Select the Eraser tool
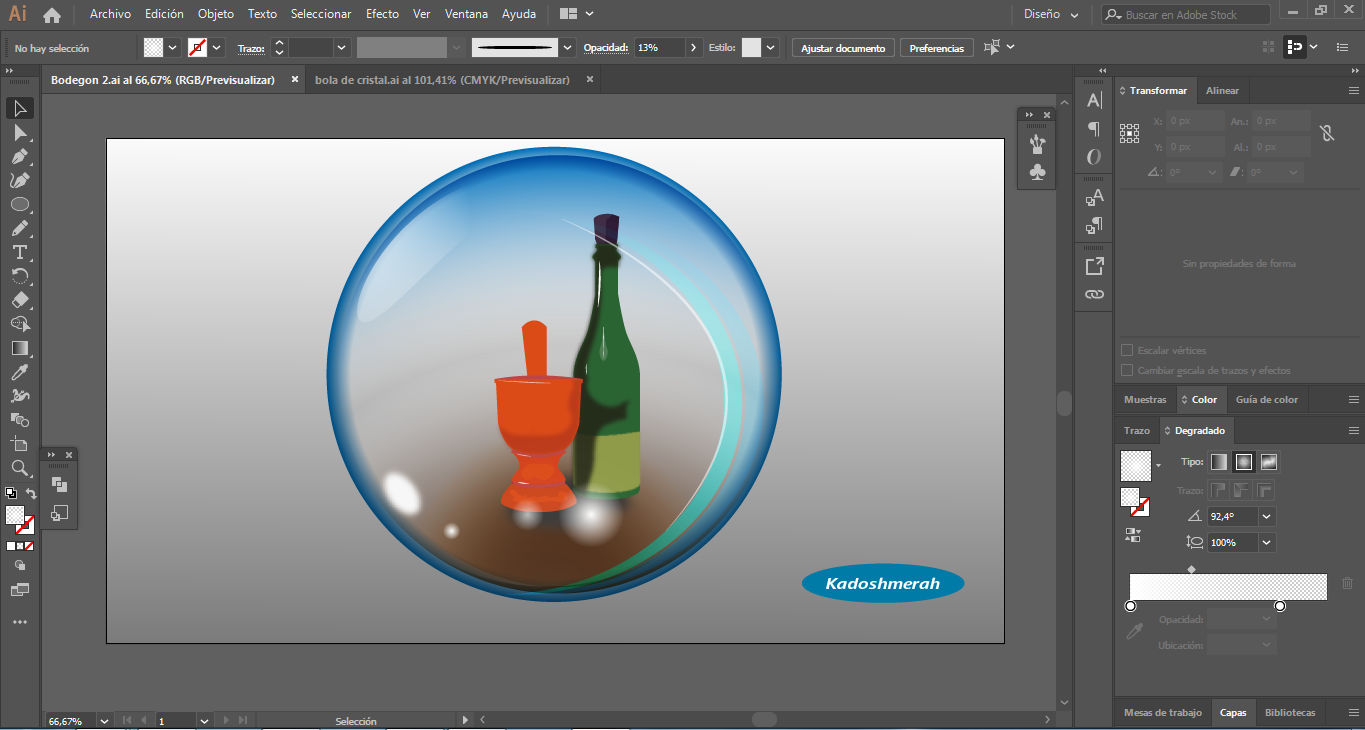Image resolution: width=1365 pixels, height=730 pixels. (x=19, y=300)
